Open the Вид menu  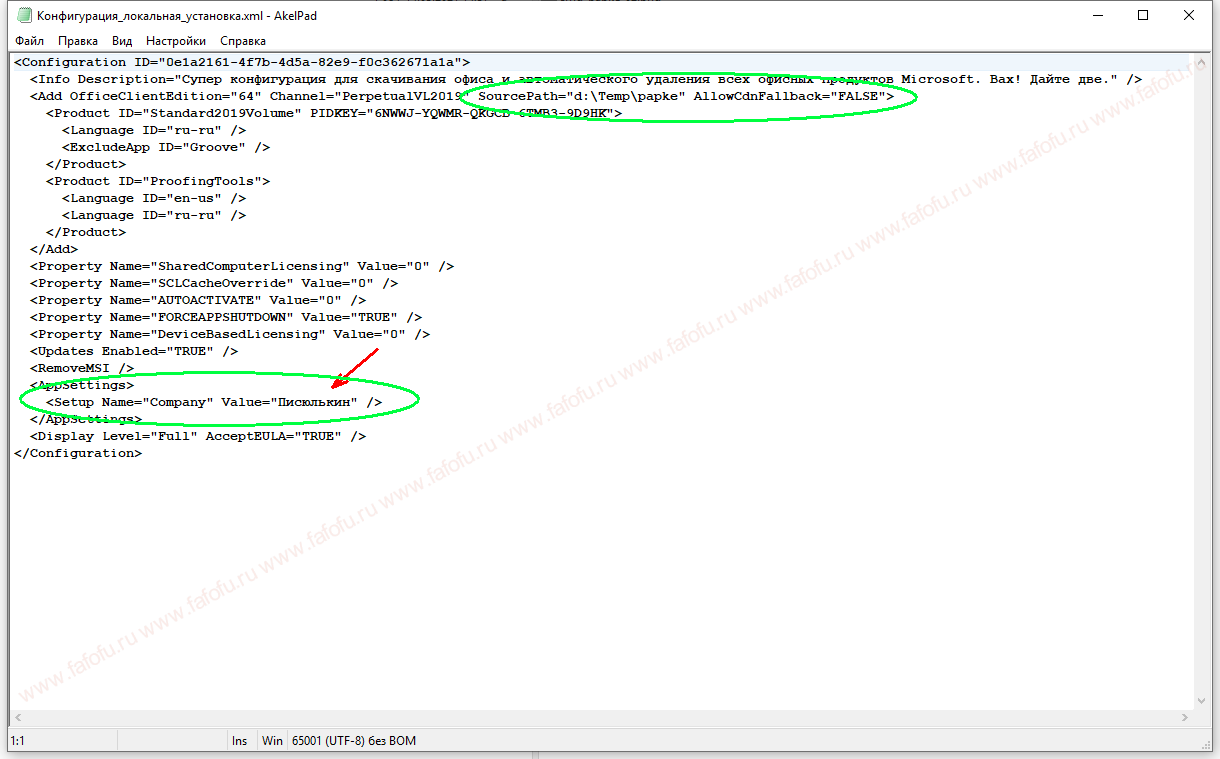click(x=122, y=41)
